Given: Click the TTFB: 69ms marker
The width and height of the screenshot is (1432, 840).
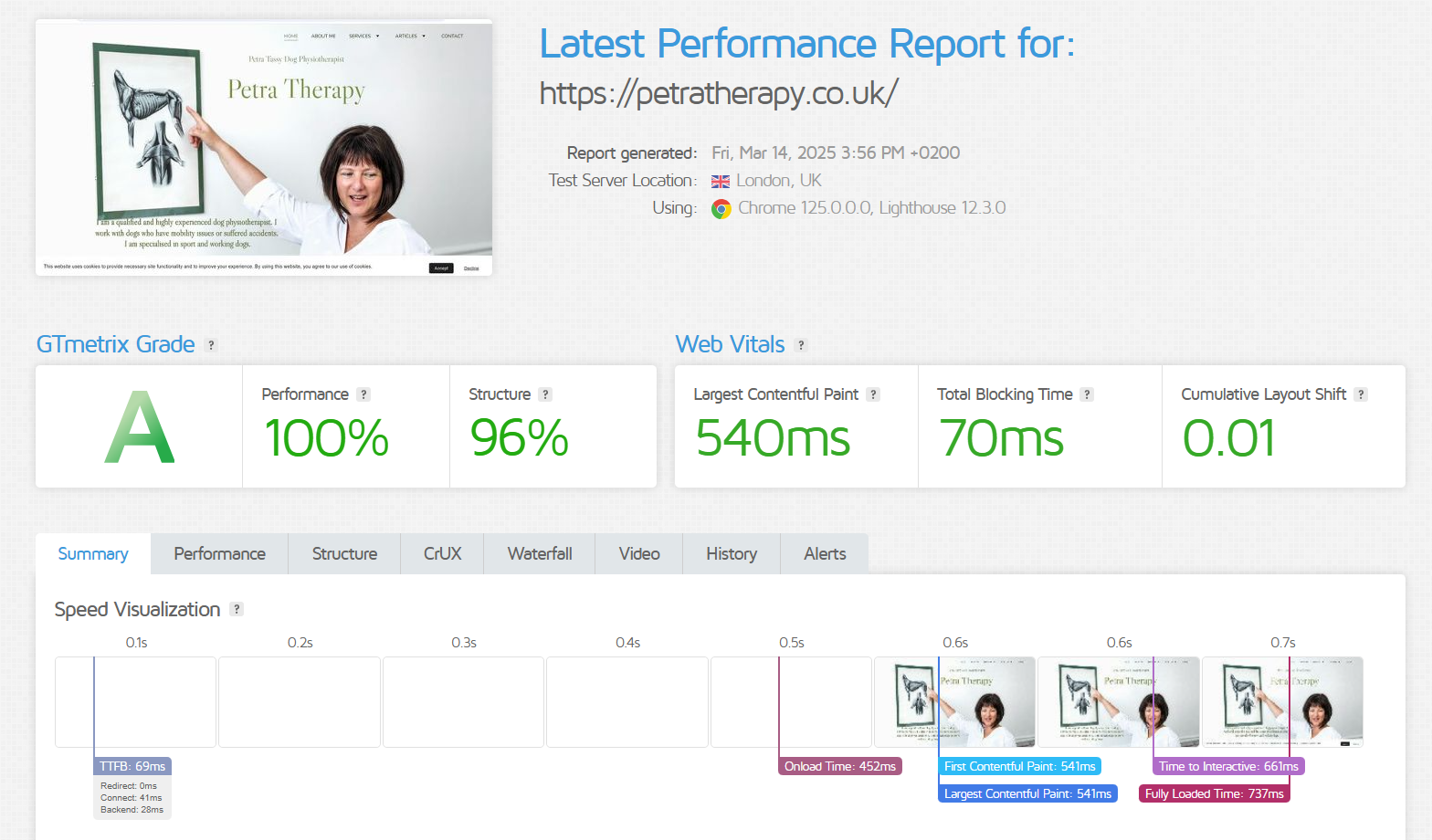Looking at the screenshot, I should point(132,766).
